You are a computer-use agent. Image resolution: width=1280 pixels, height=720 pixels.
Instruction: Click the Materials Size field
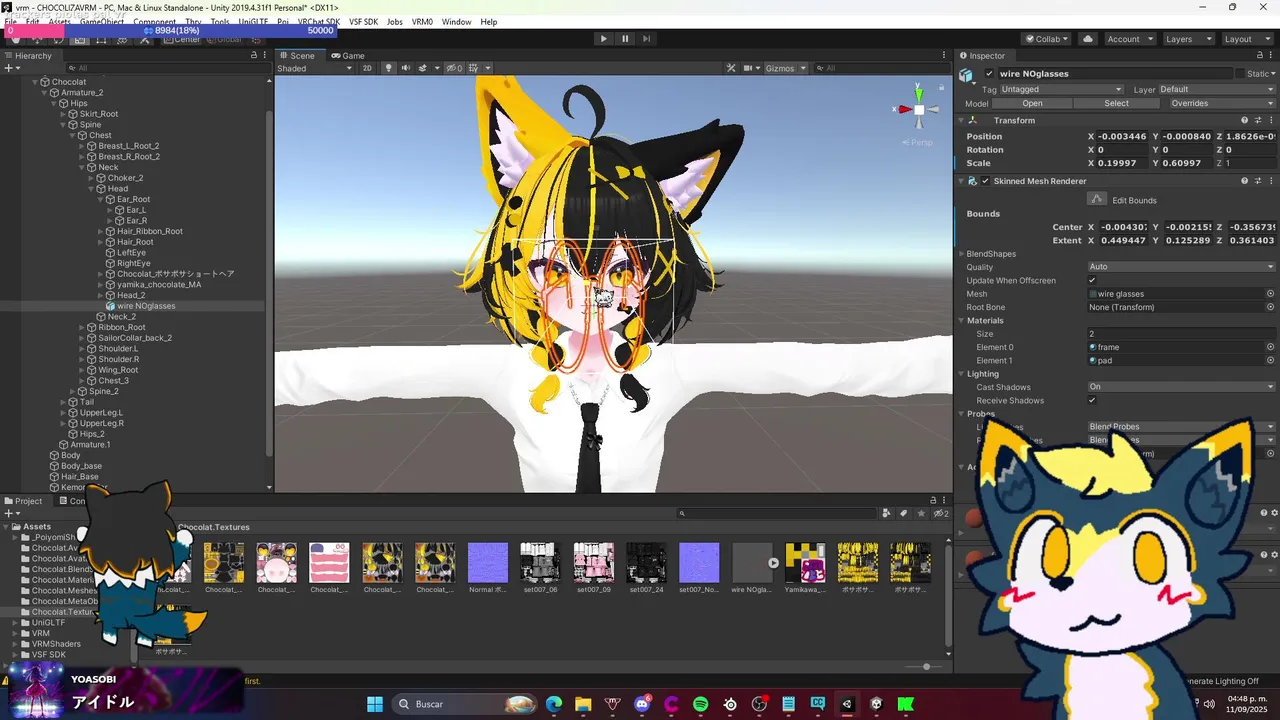(1182, 334)
